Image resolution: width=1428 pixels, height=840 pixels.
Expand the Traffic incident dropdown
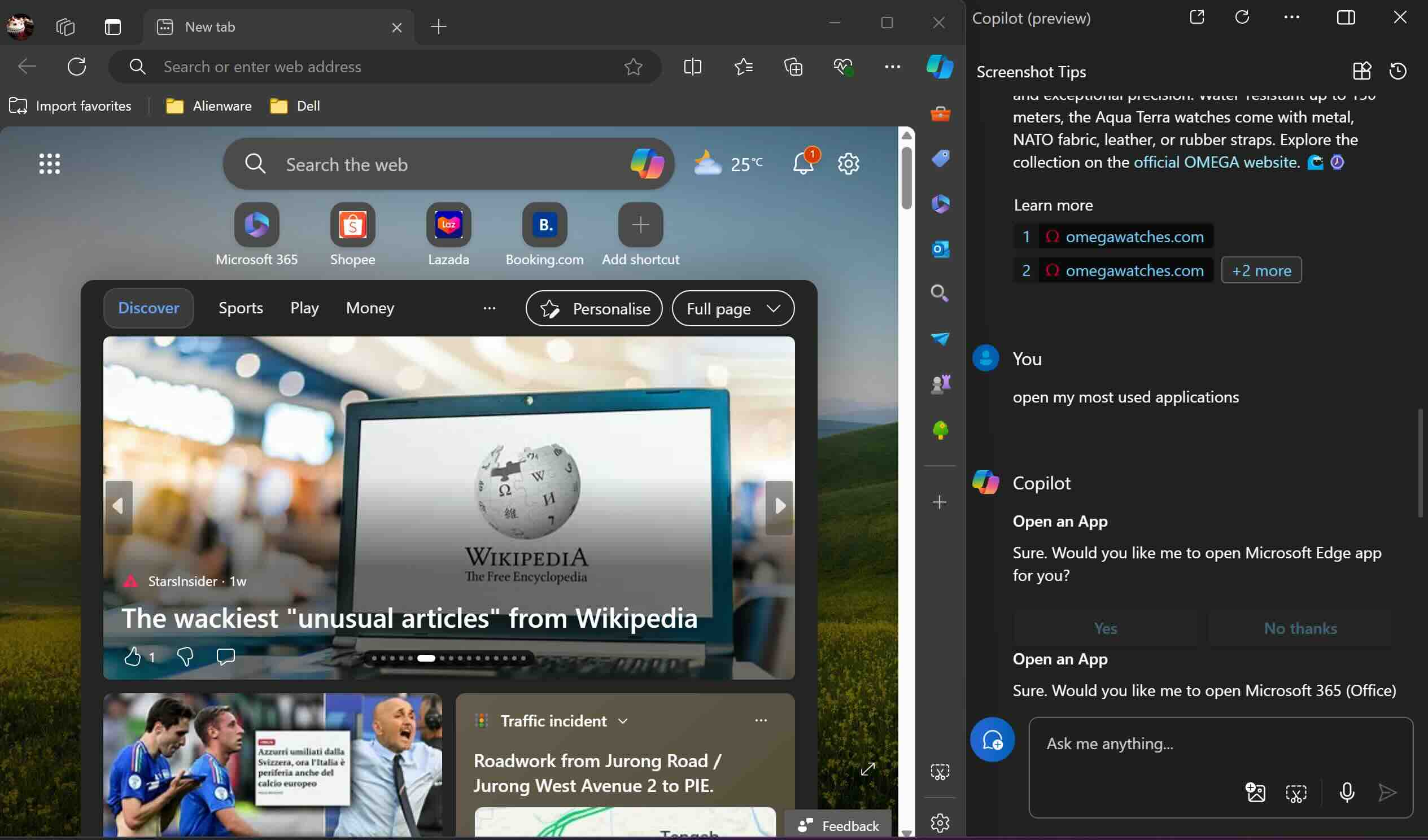coord(623,721)
